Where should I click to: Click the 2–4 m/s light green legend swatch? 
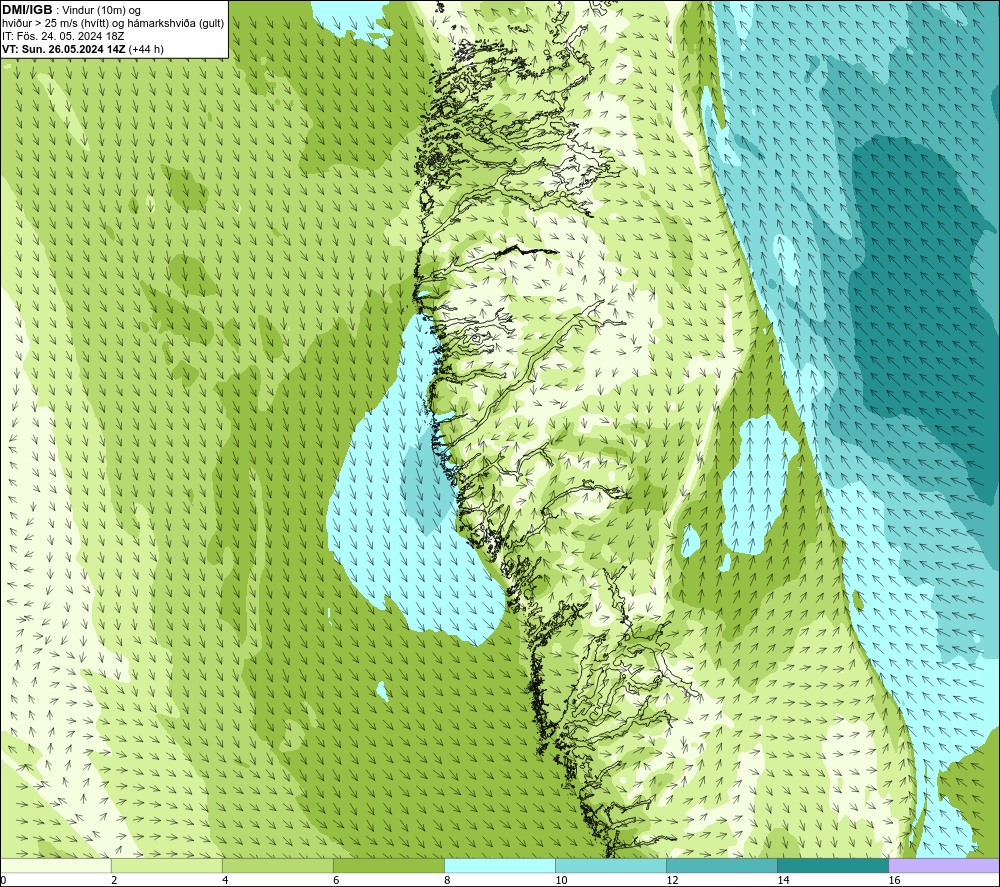(x=166, y=865)
